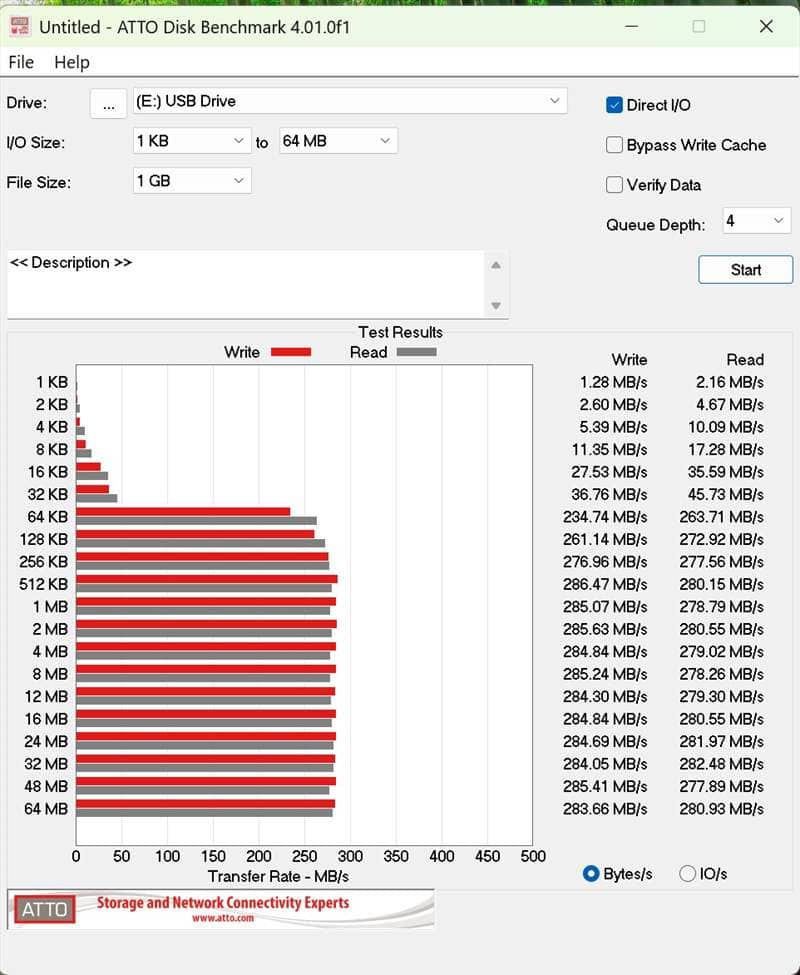The height and width of the screenshot is (975, 800).
Task: Maximize the ATTO Disk Benchmark window
Action: click(699, 27)
